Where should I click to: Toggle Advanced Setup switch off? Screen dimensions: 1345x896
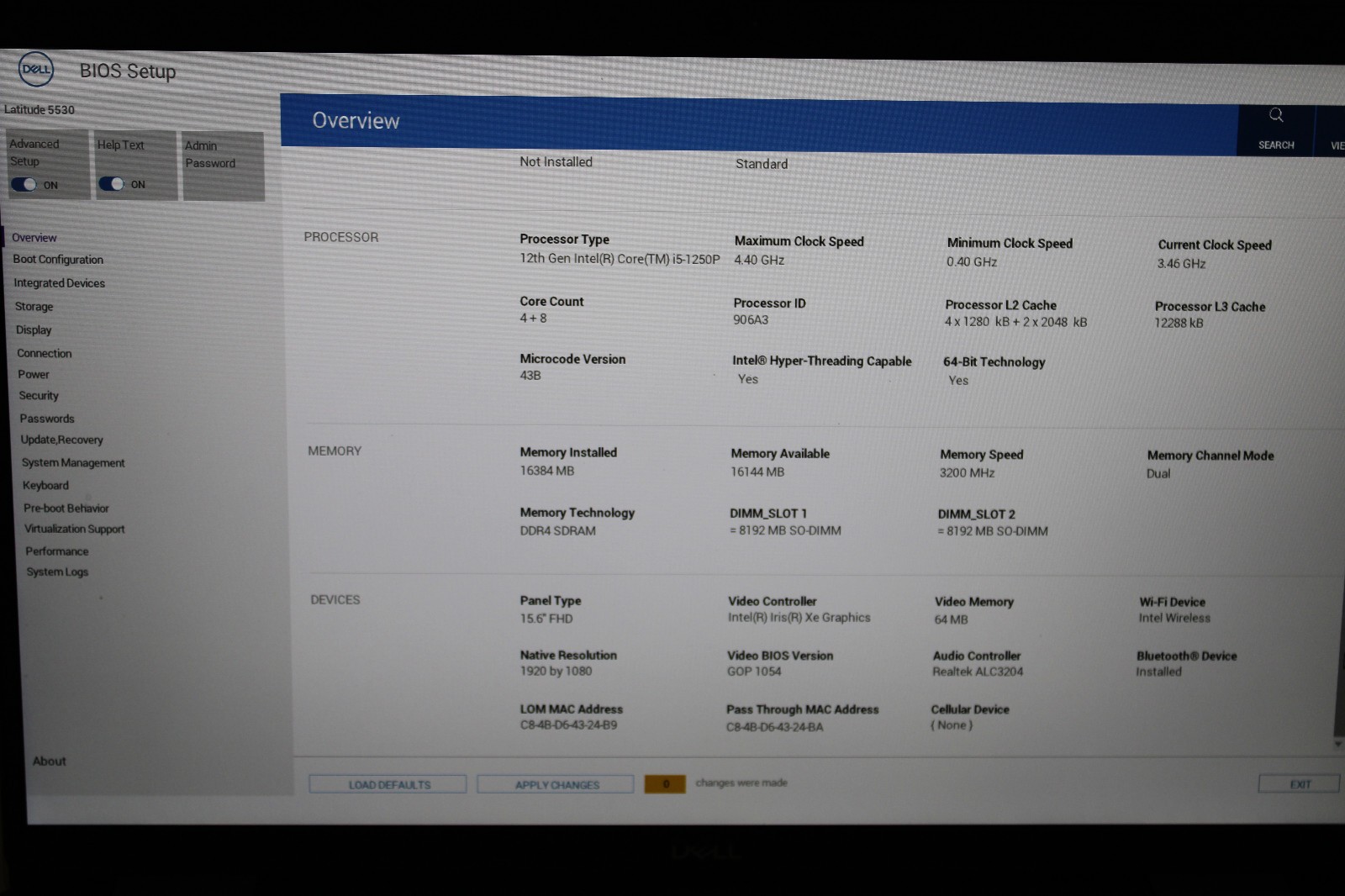pyautogui.click(x=24, y=184)
